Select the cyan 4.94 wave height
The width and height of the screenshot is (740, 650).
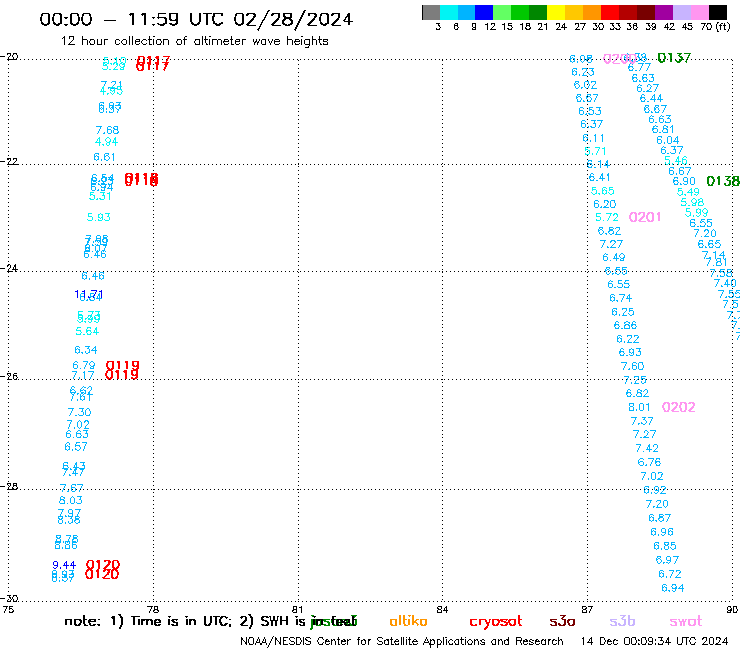coord(106,142)
